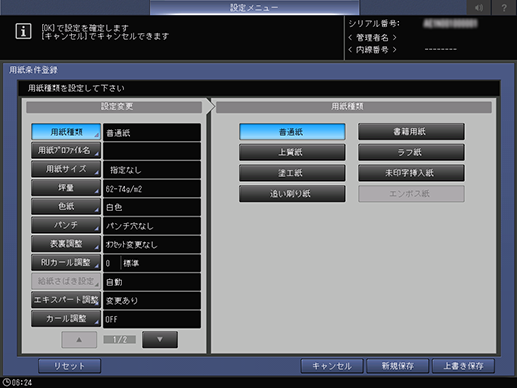The height and width of the screenshot is (388, 517).
Task: Click the 内線番号 label
Action: 372,50
